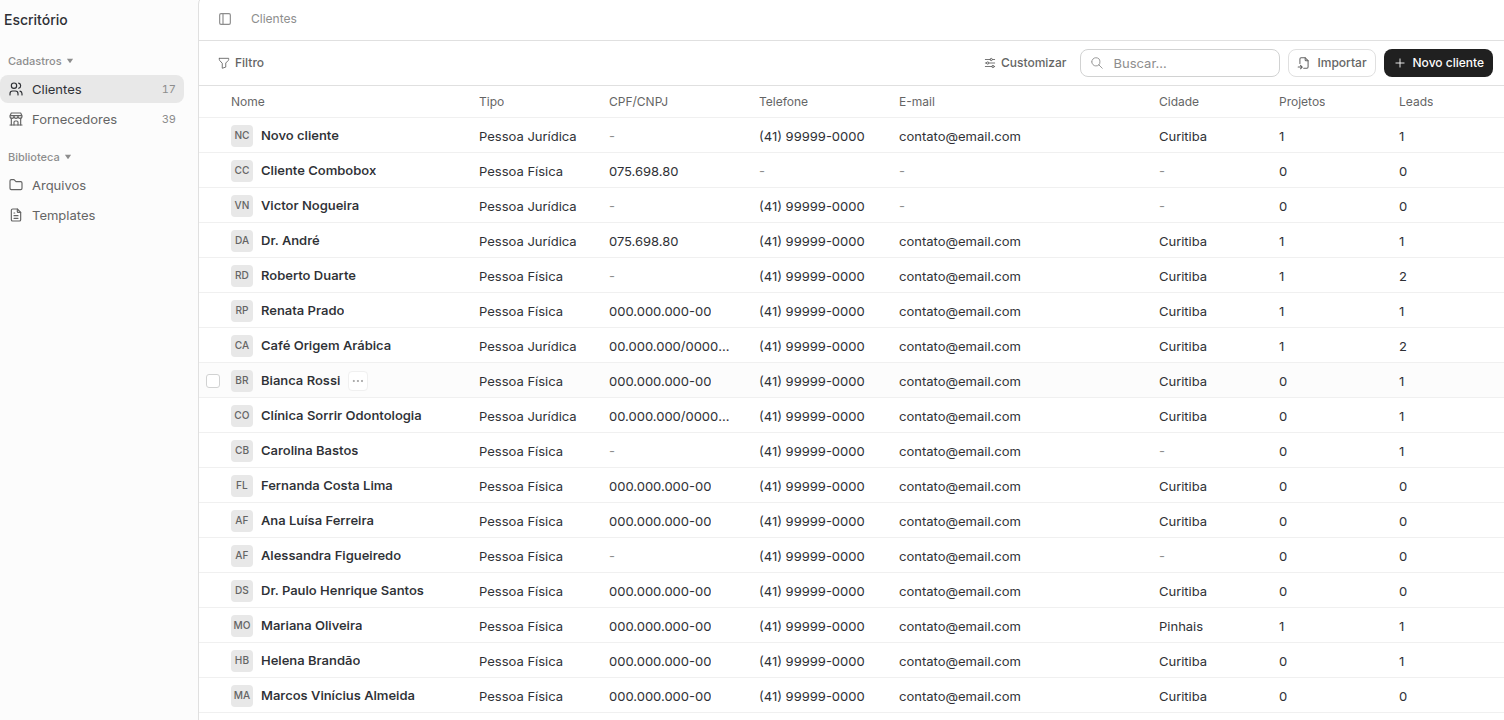This screenshot has width=1504, height=720.
Task: Click the BR avatar for Bianca Rossi
Action: 242,380
